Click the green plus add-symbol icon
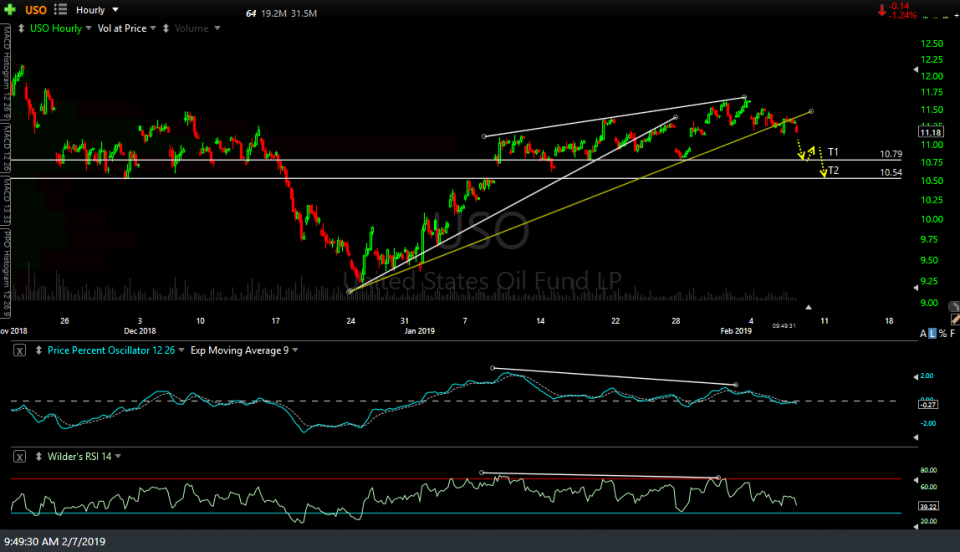 [9, 9]
